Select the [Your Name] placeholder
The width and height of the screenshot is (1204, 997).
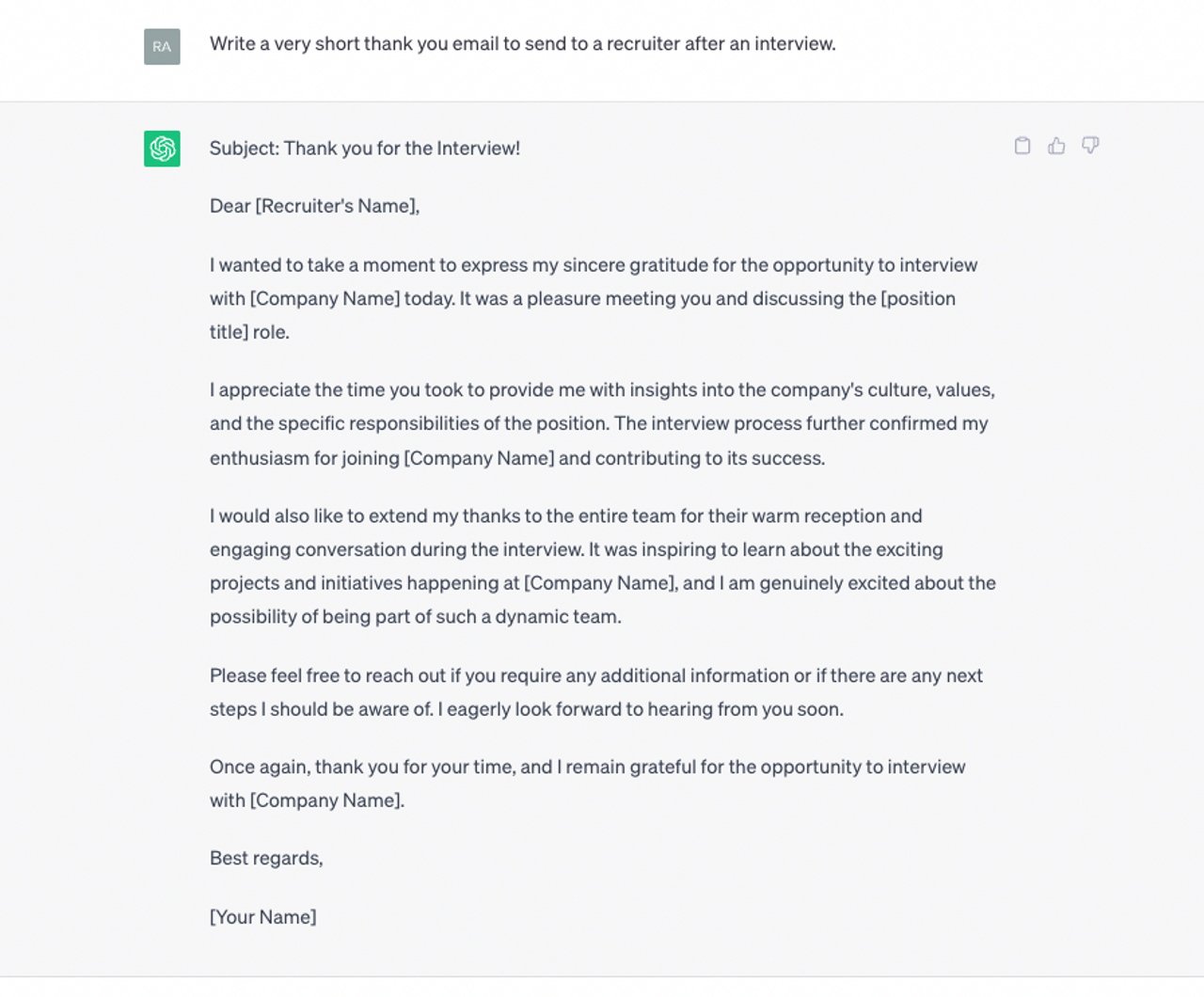click(x=262, y=917)
